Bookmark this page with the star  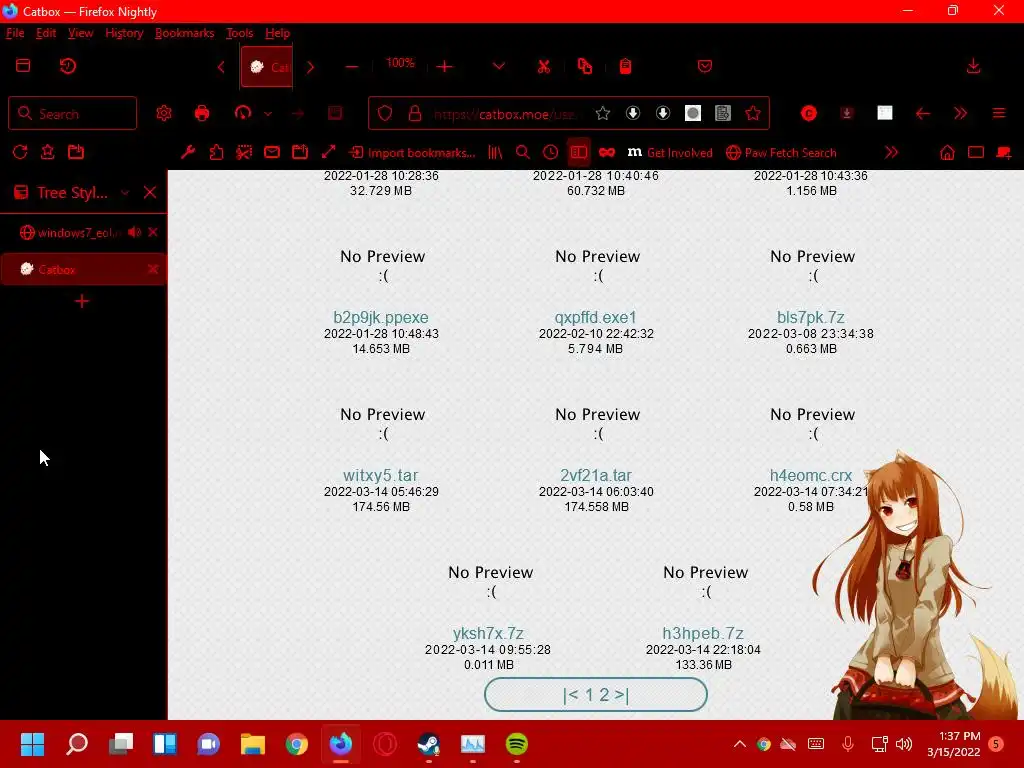603,114
